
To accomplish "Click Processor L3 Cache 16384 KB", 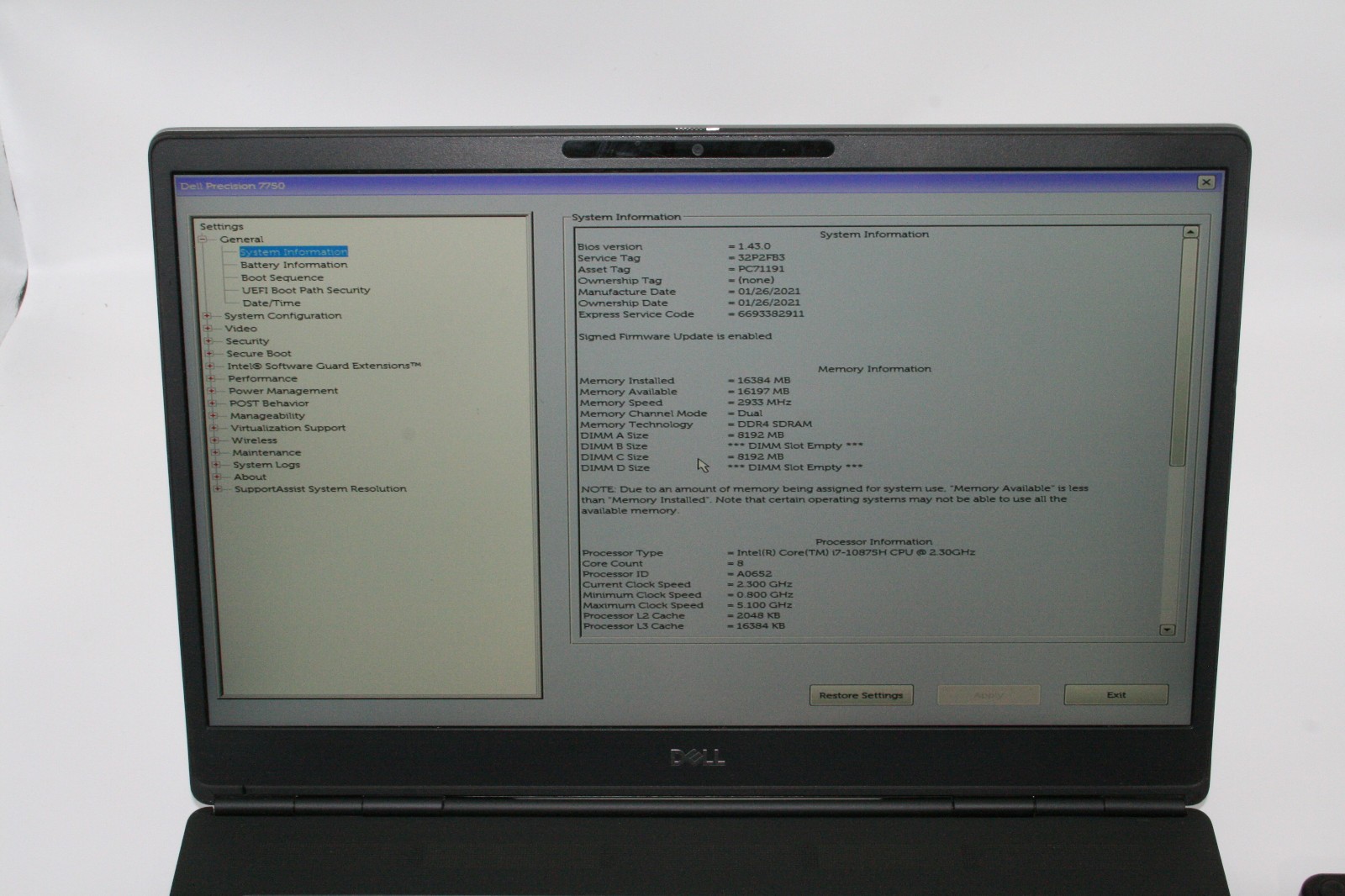I will pos(761,625).
